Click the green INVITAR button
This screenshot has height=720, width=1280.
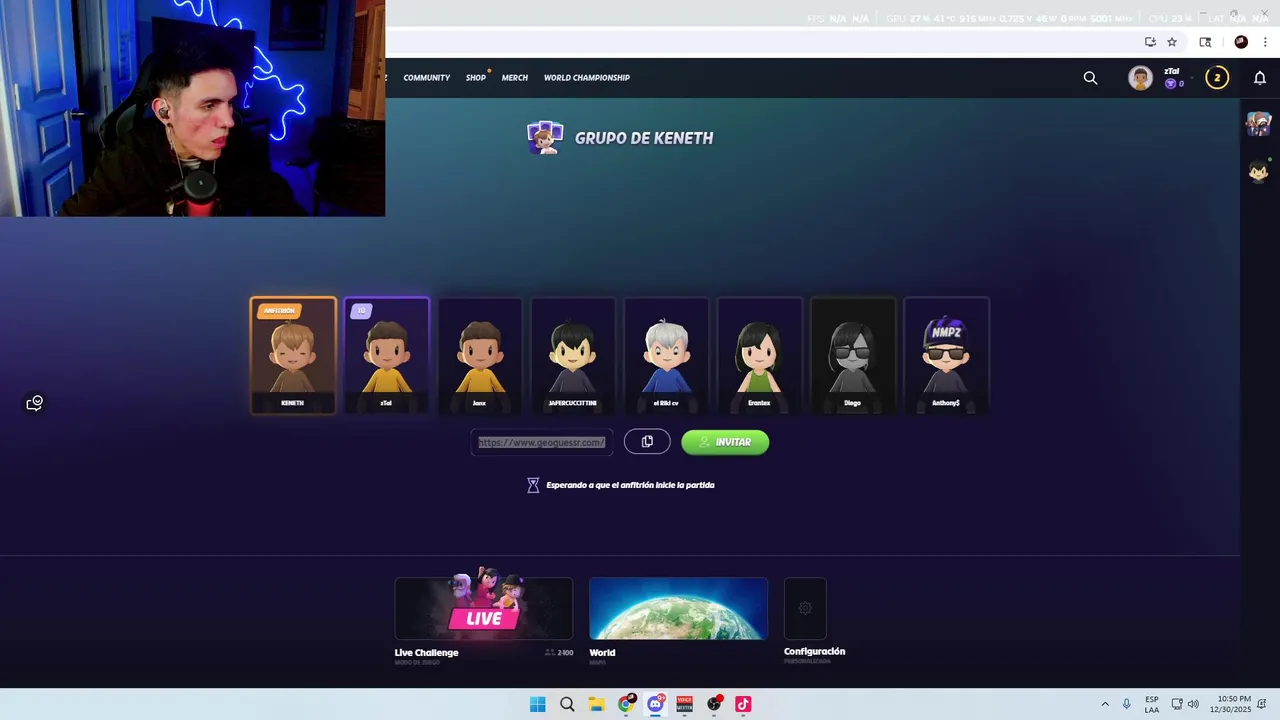725,442
